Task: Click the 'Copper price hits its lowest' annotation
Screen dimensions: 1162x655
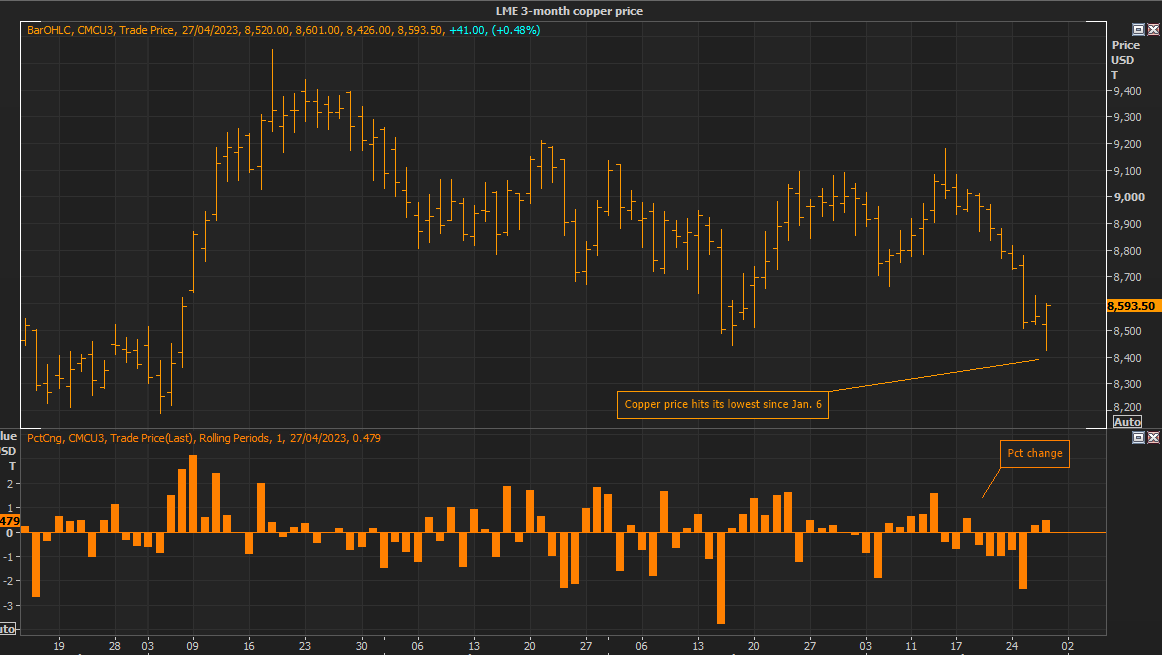Action: pyautogui.click(x=723, y=405)
